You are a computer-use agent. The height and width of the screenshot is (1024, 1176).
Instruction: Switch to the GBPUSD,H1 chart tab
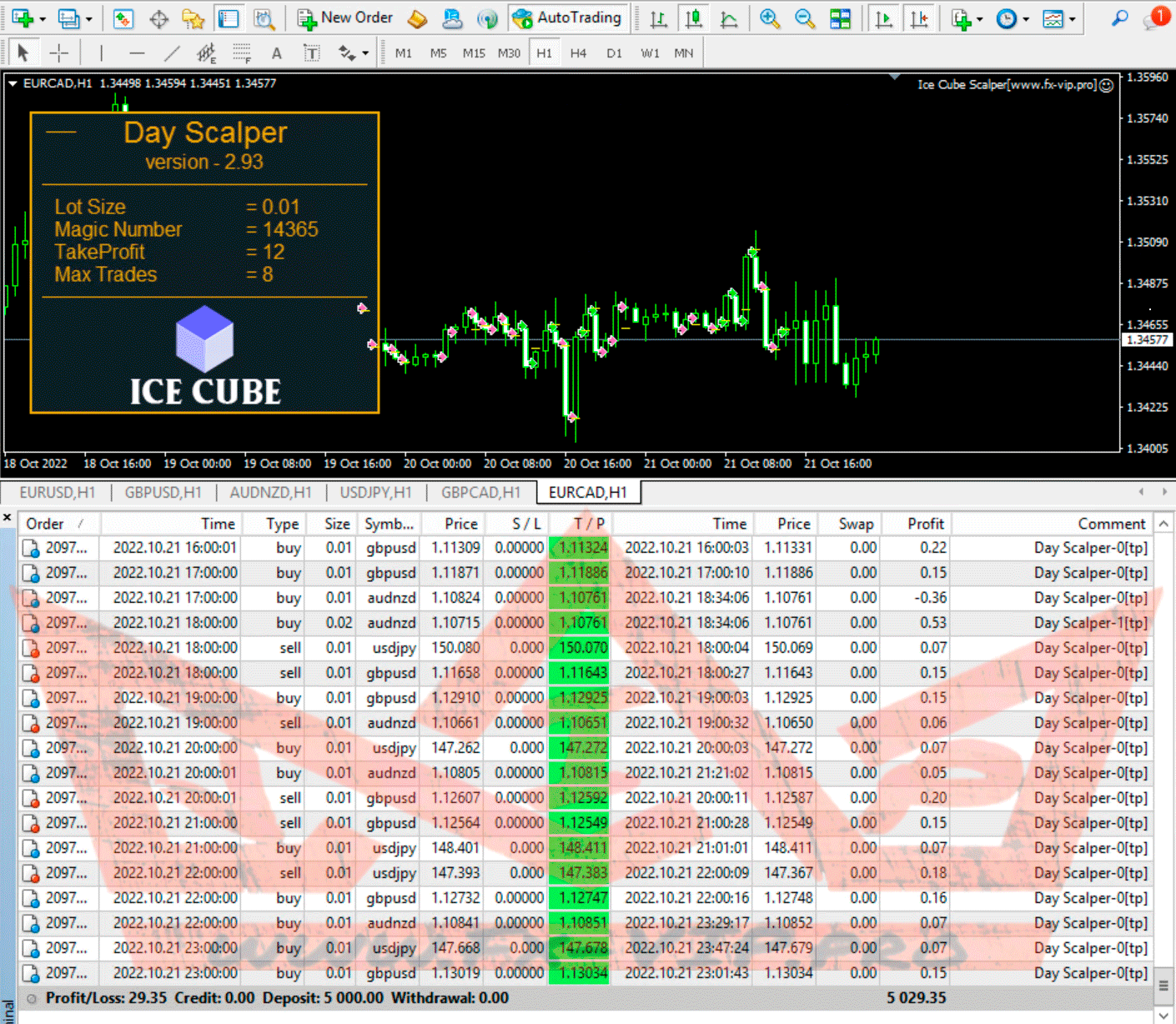pos(163,493)
